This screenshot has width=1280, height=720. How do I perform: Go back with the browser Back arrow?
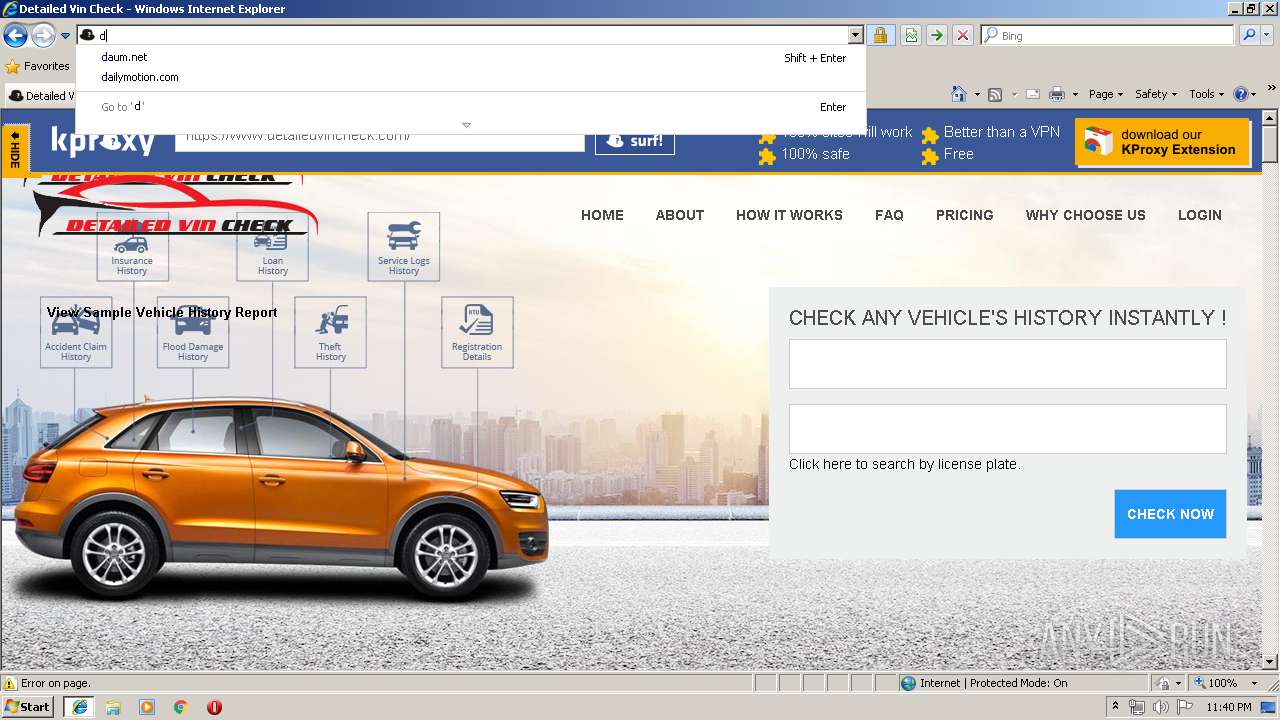[x=15, y=36]
